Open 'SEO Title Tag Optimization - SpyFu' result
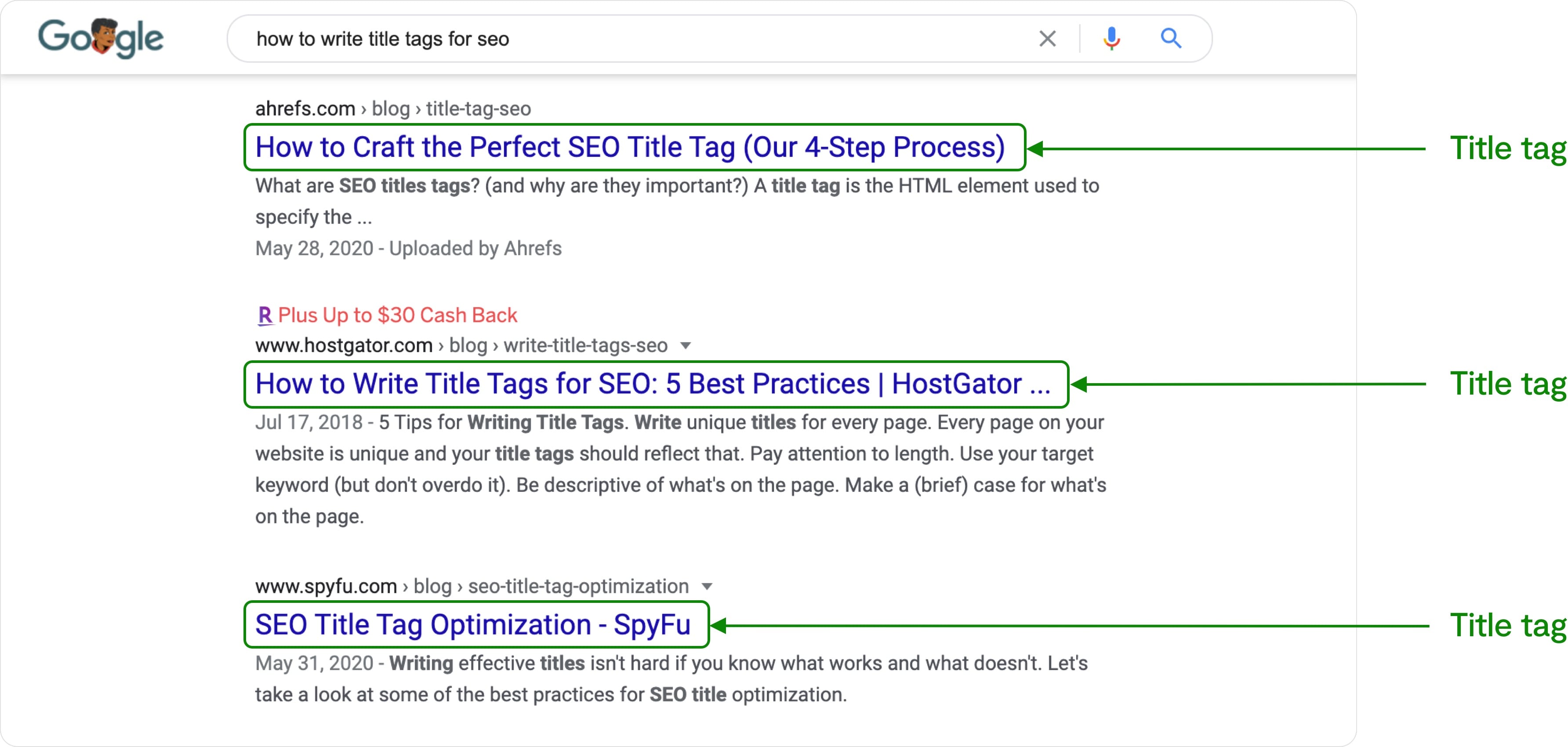The image size is (1568, 747). [472, 625]
